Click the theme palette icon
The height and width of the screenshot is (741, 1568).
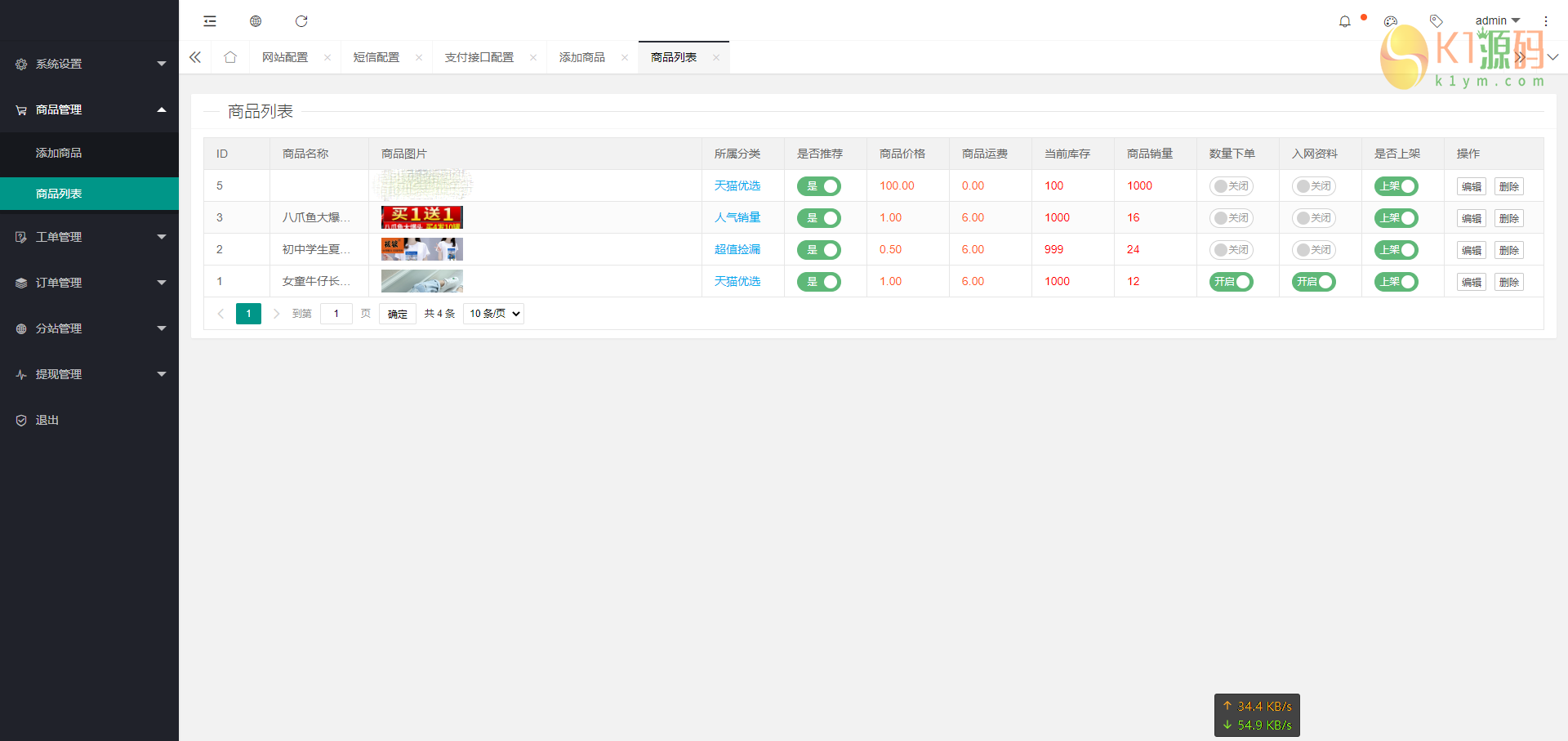1391,21
